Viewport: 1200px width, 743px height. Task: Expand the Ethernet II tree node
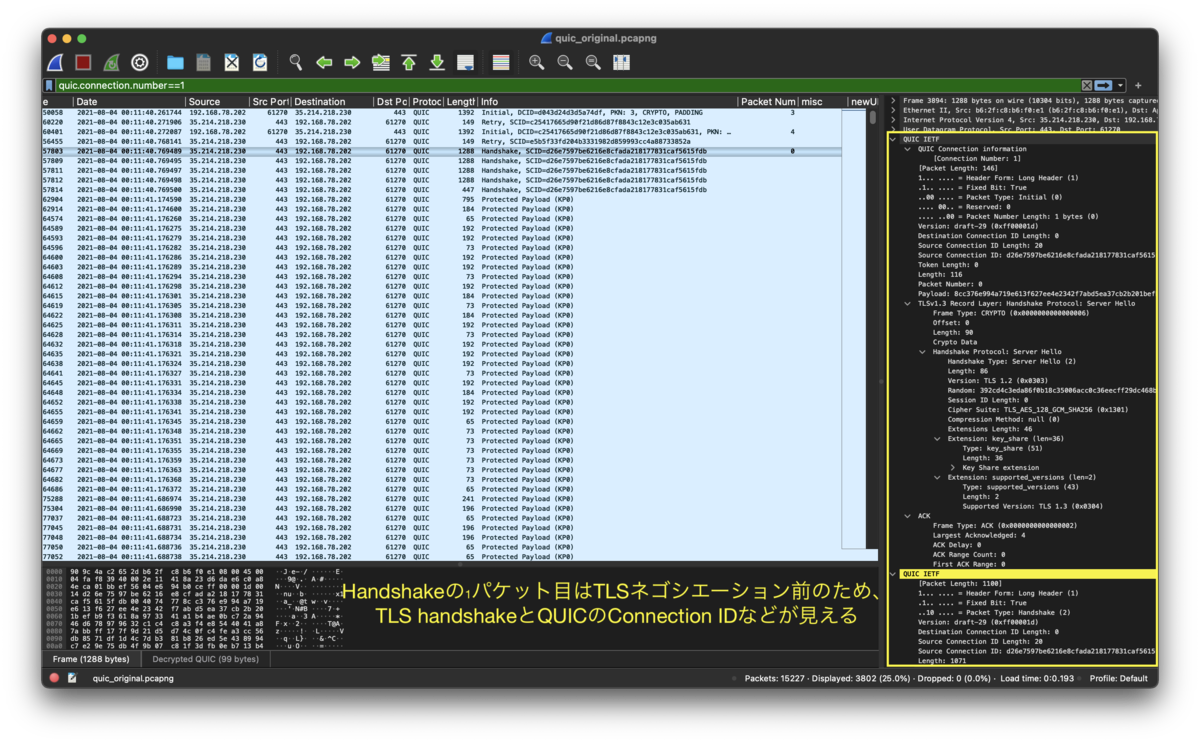(893, 111)
